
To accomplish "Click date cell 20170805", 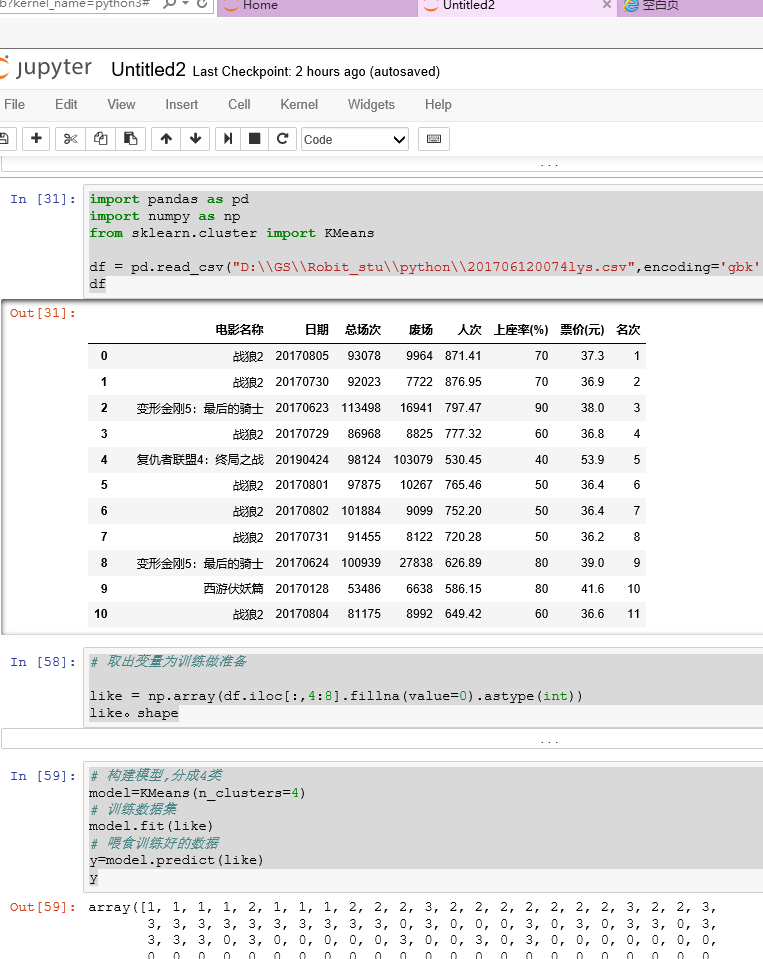I will pyautogui.click(x=302, y=356).
